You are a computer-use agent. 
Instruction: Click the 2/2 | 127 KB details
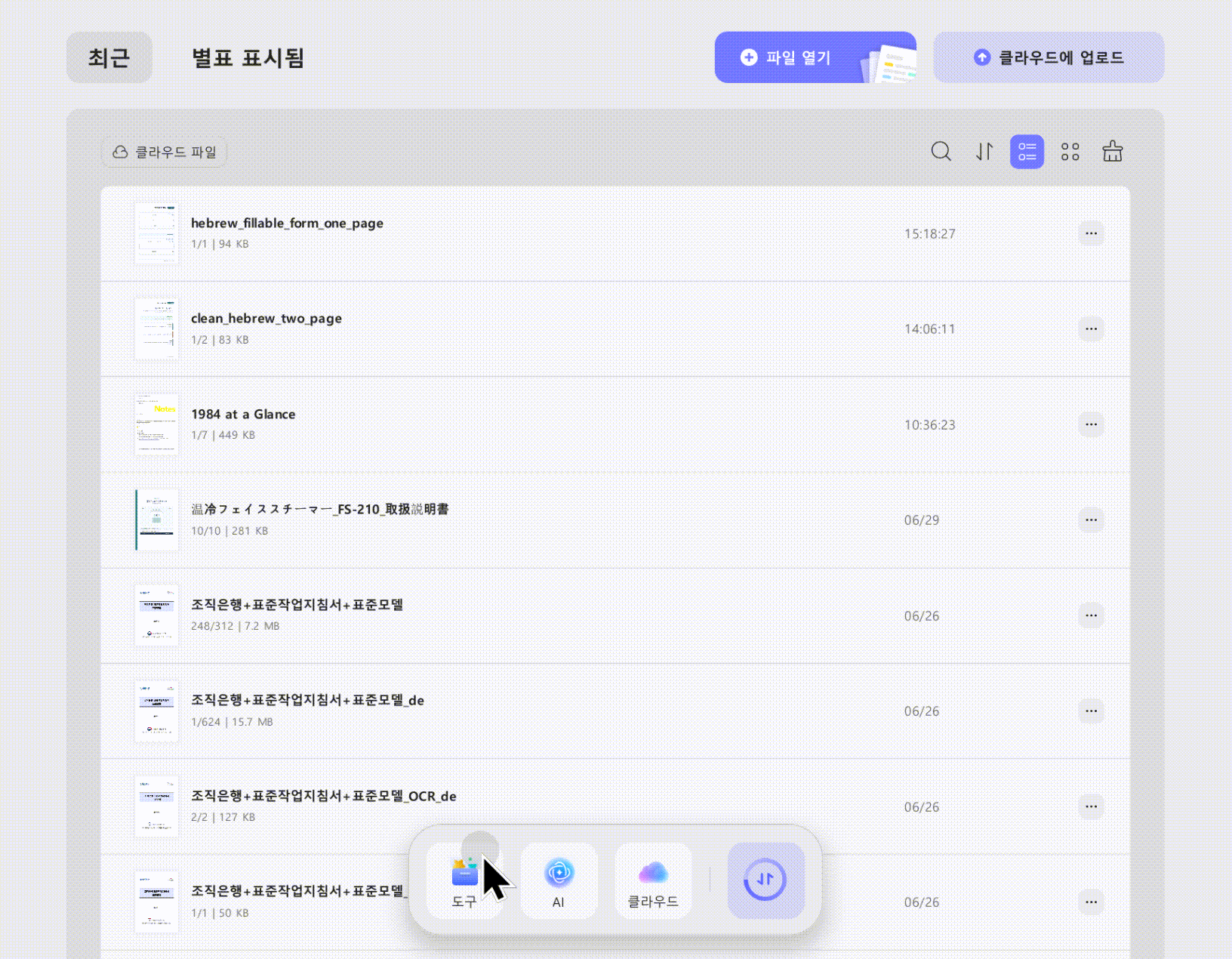(223, 817)
